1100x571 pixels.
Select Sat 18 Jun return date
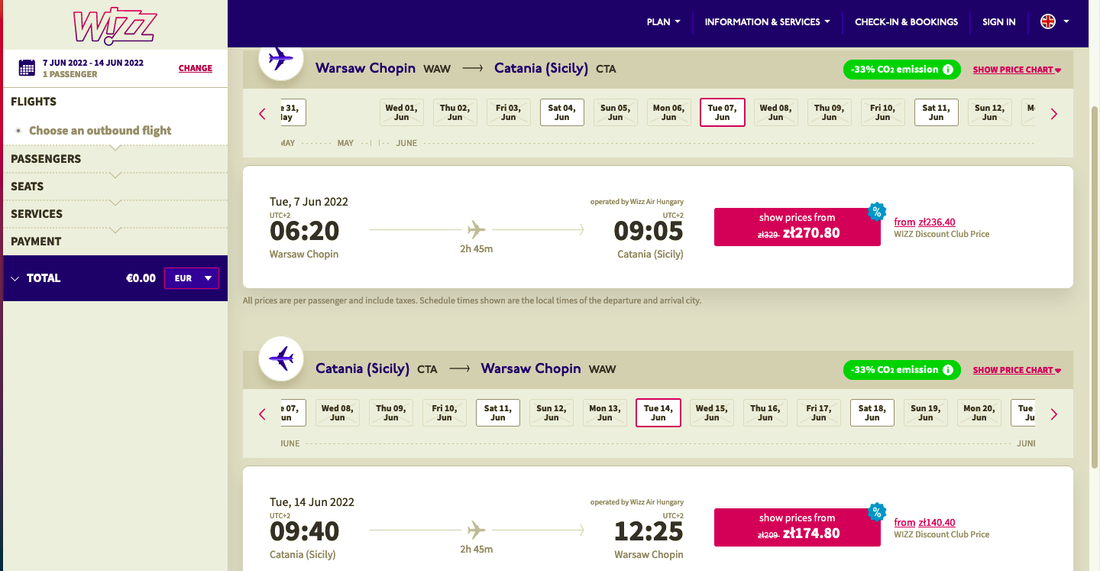tap(872, 413)
